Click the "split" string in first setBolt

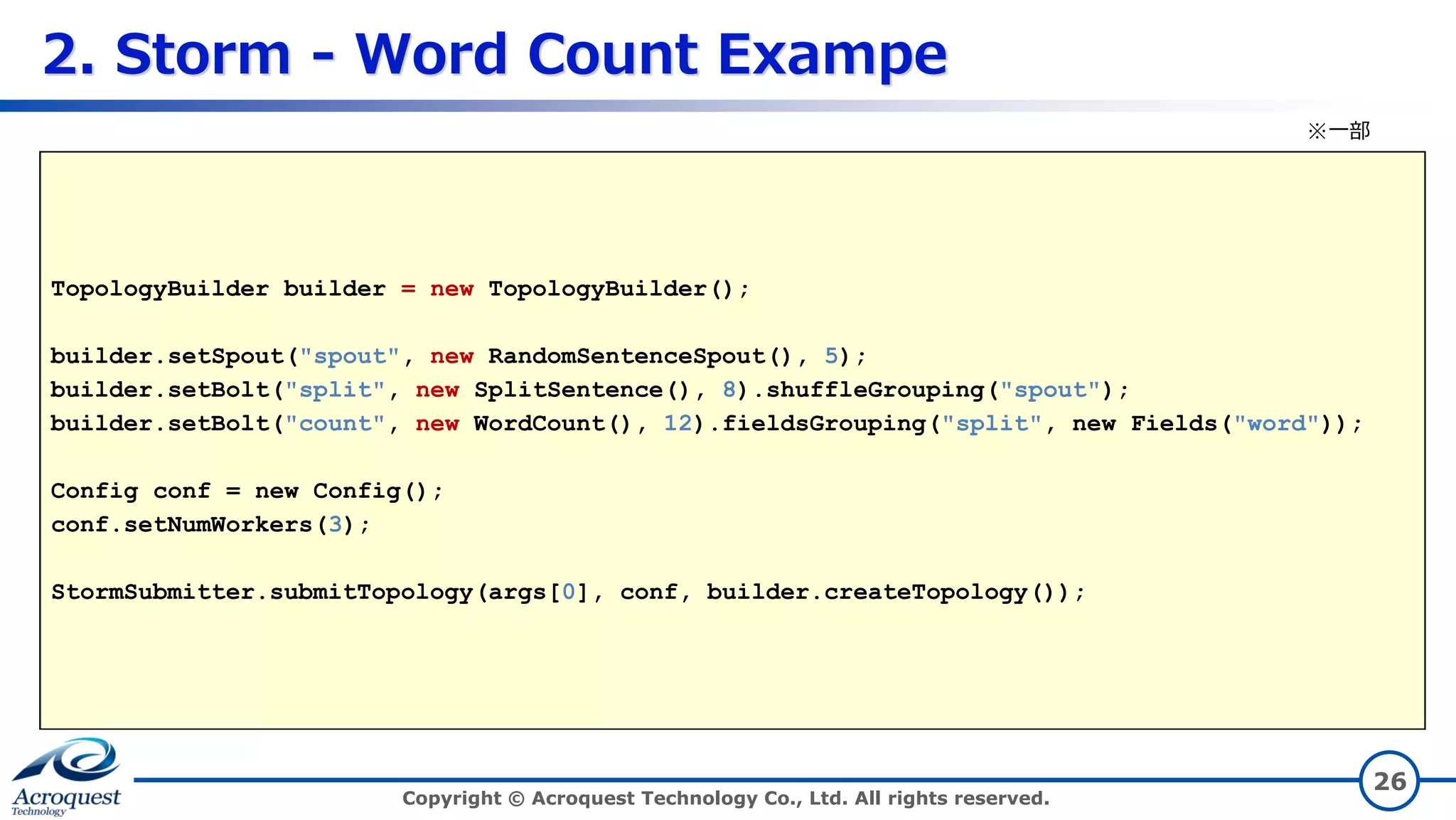335,390
